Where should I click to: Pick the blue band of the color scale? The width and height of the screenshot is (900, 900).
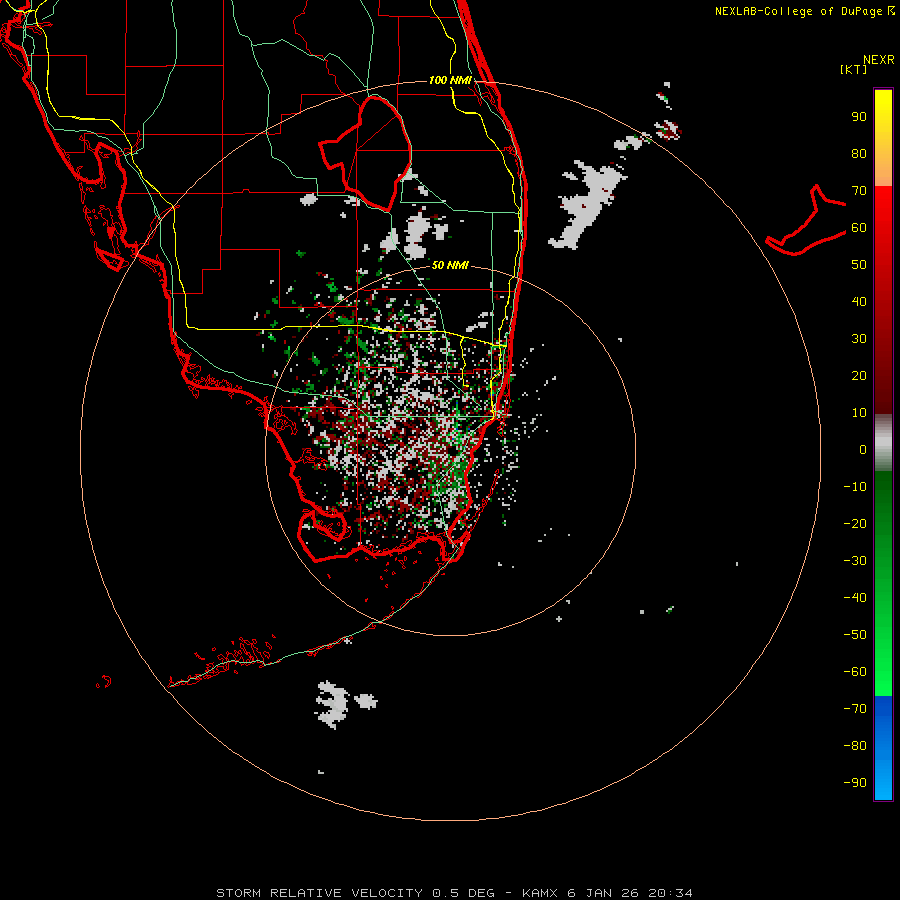coord(883,748)
